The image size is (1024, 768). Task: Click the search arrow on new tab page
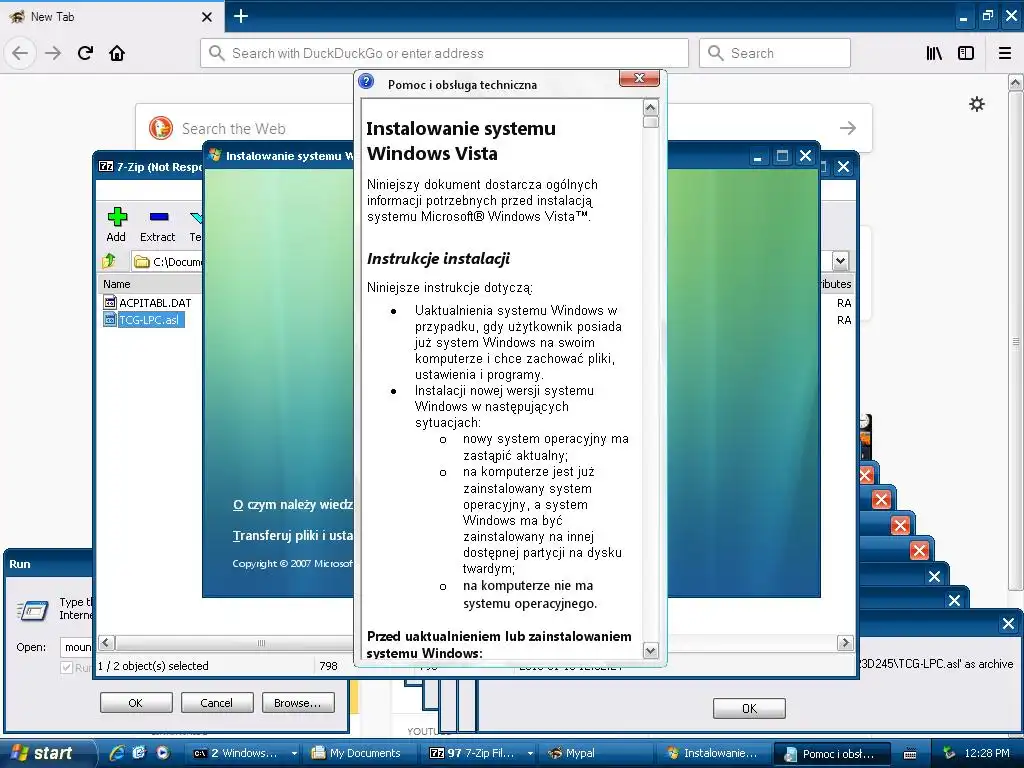(848, 128)
